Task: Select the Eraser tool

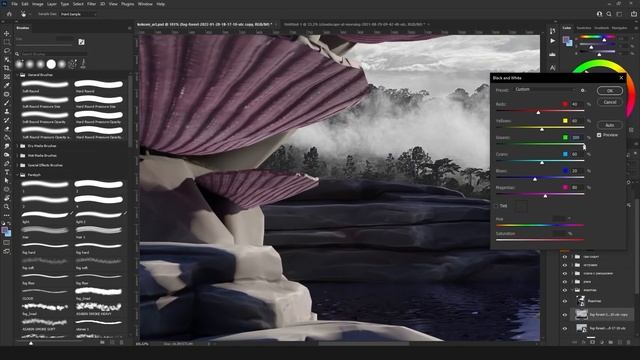Action: tap(7, 129)
